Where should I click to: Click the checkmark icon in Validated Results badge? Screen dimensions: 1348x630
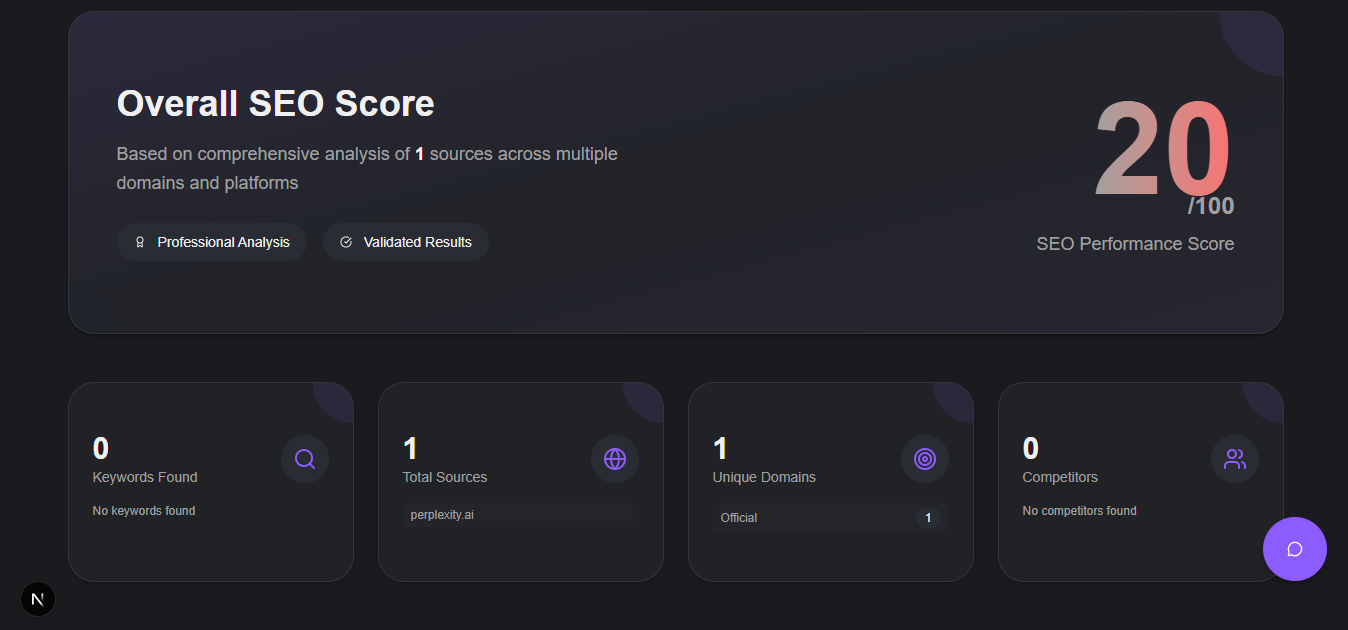(346, 241)
